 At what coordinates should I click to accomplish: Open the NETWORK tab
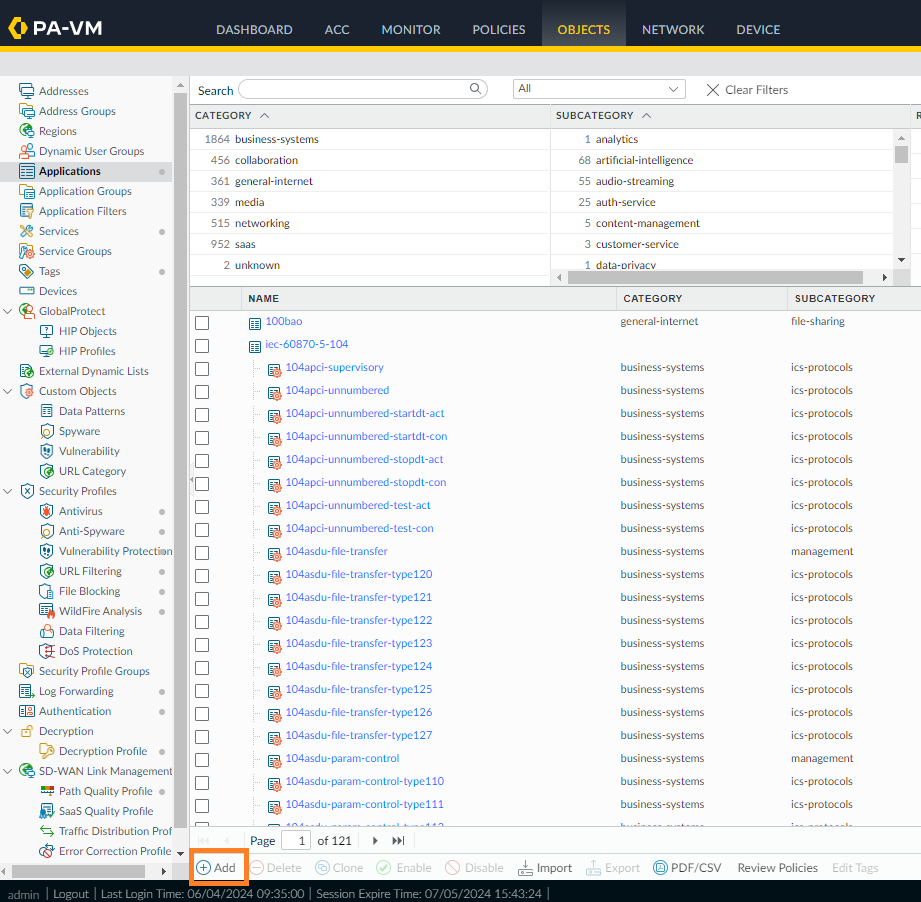672,29
